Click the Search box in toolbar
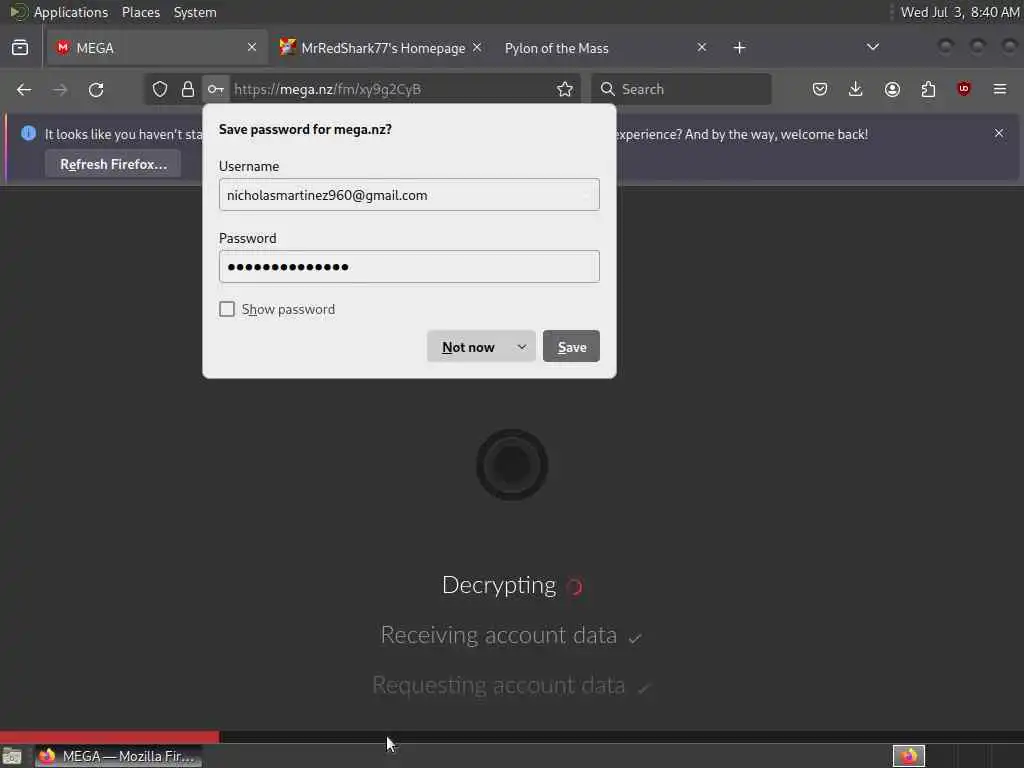Screen dimensions: 1024x768 point(681,89)
